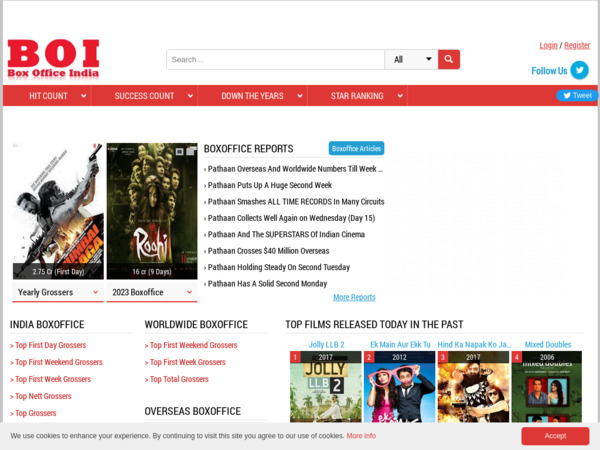Image resolution: width=600 pixels, height=450 pixels.
Task: Open India Top Grossers link
Action: tap(36, 413)
